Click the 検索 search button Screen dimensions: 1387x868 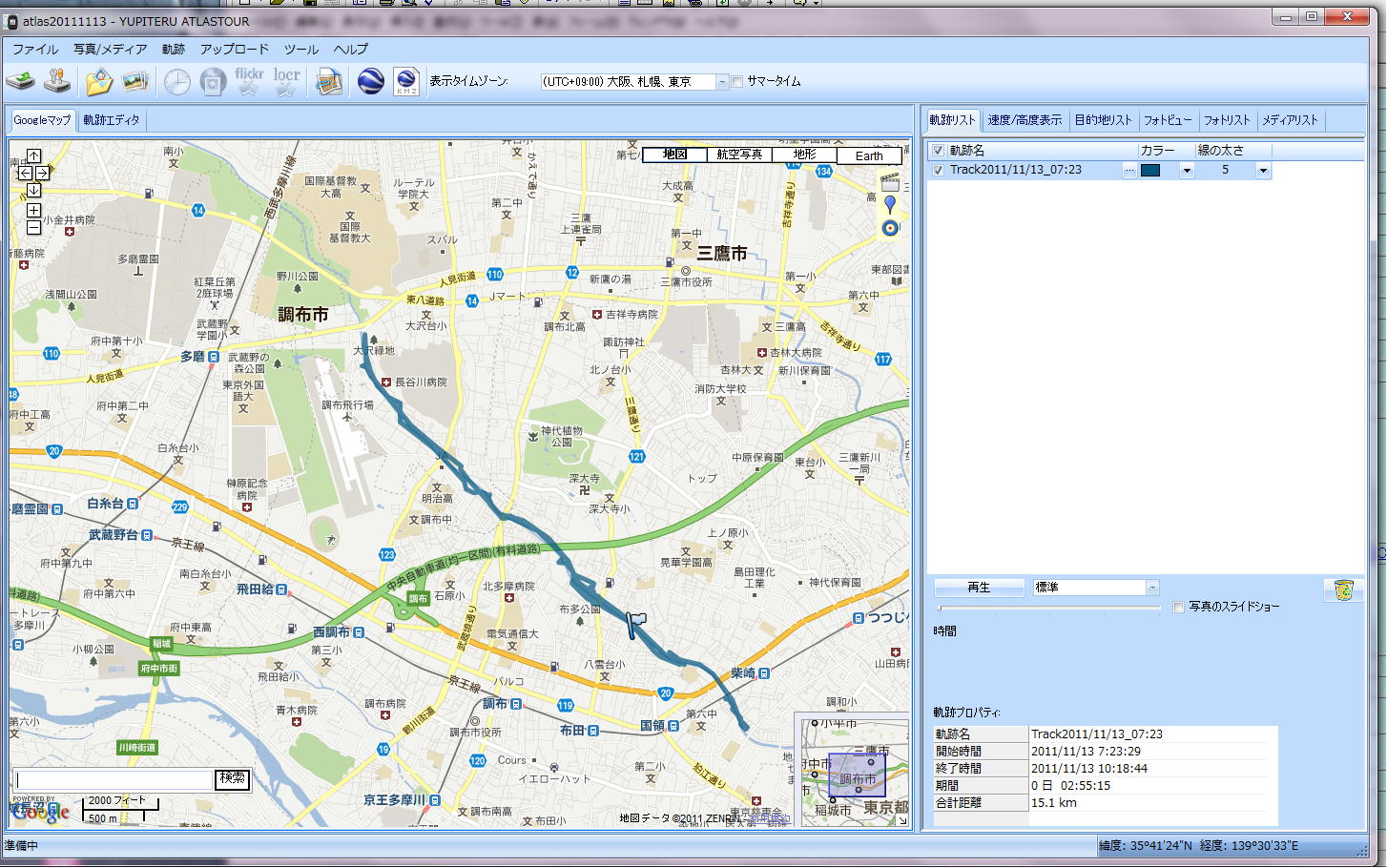[232, 779]
